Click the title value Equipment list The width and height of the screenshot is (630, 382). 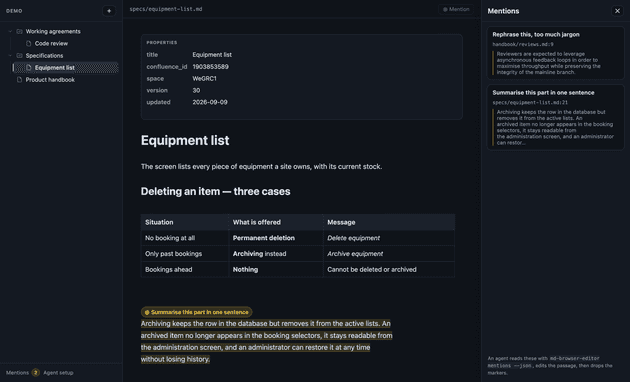(x=212, y=55)
